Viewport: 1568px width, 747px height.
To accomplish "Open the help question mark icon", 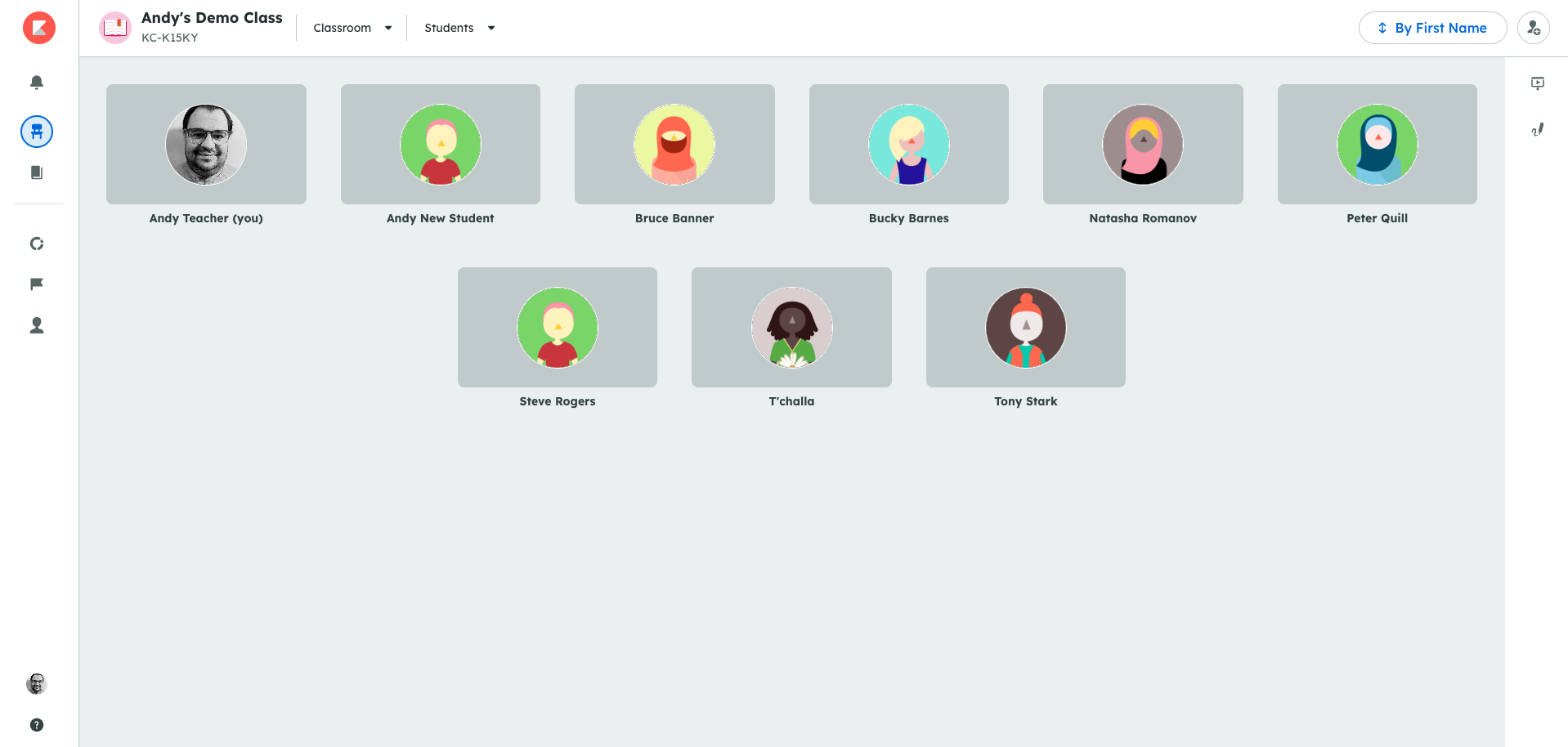I will click(x=37, y=725).
